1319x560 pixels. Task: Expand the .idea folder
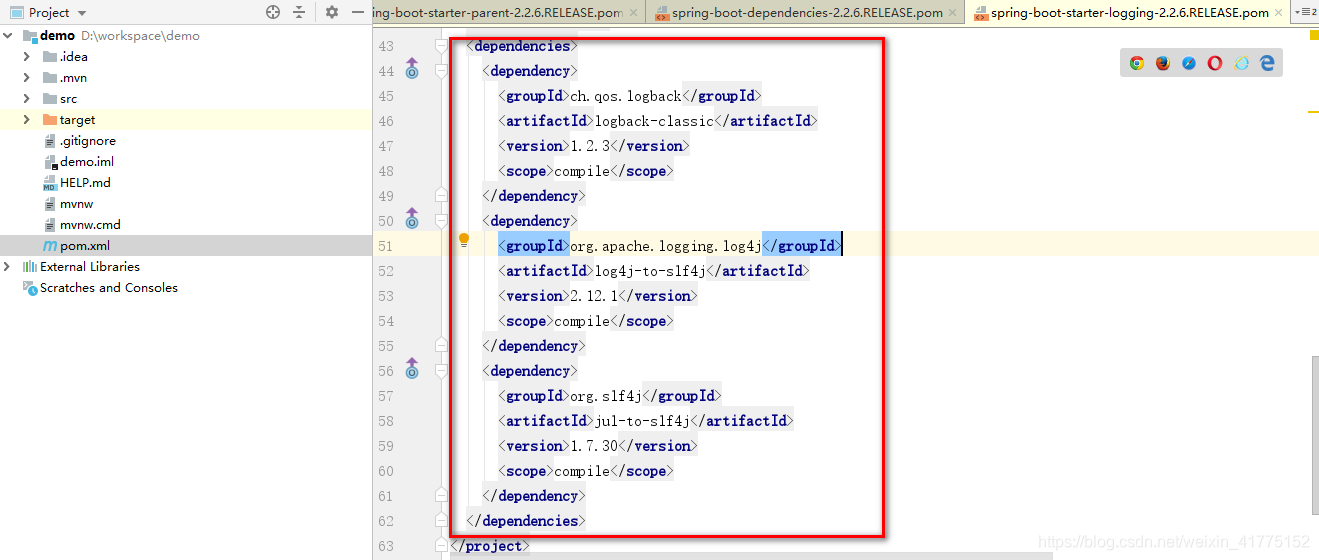(27, 56)
